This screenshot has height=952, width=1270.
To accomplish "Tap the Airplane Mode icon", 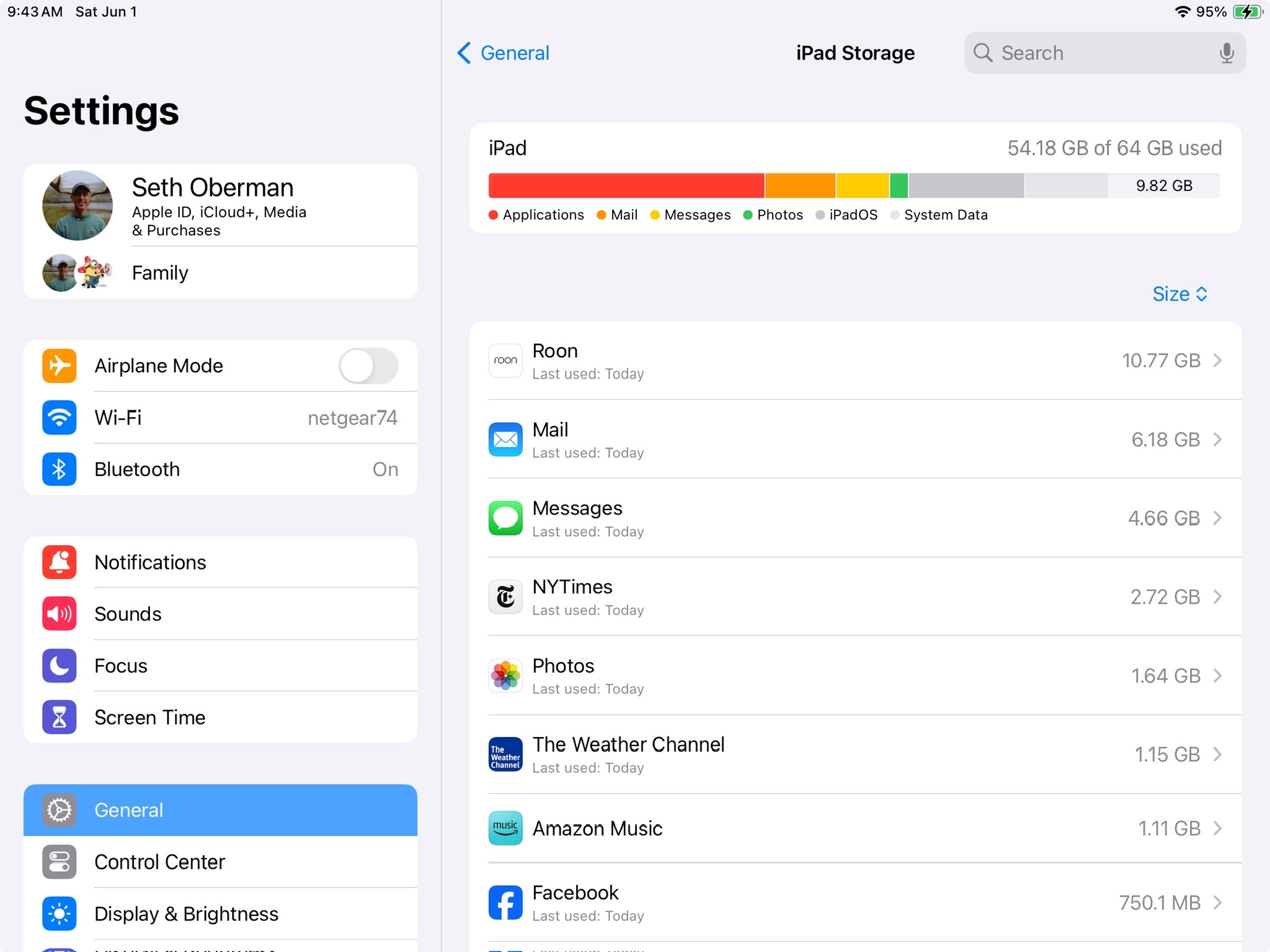I will click(59, 366).
